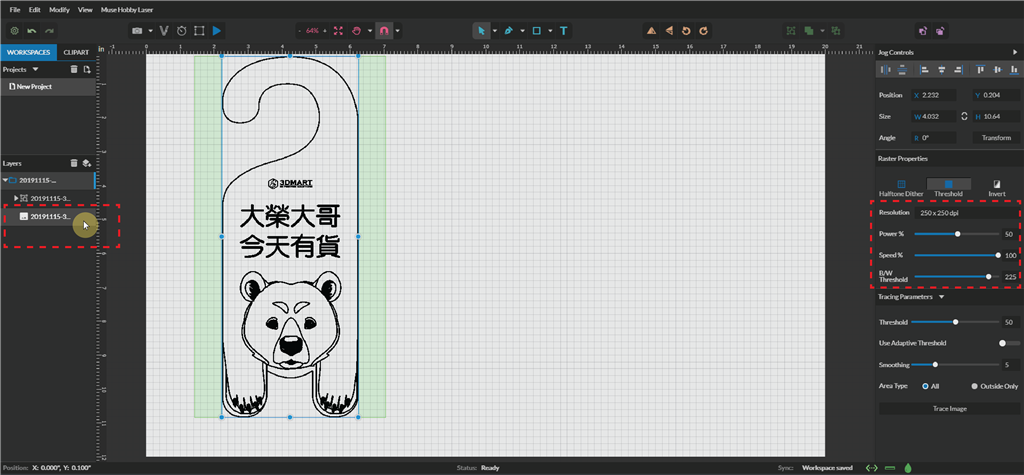
Task: Click the Power % slider handle
Action: click(958, 234)
